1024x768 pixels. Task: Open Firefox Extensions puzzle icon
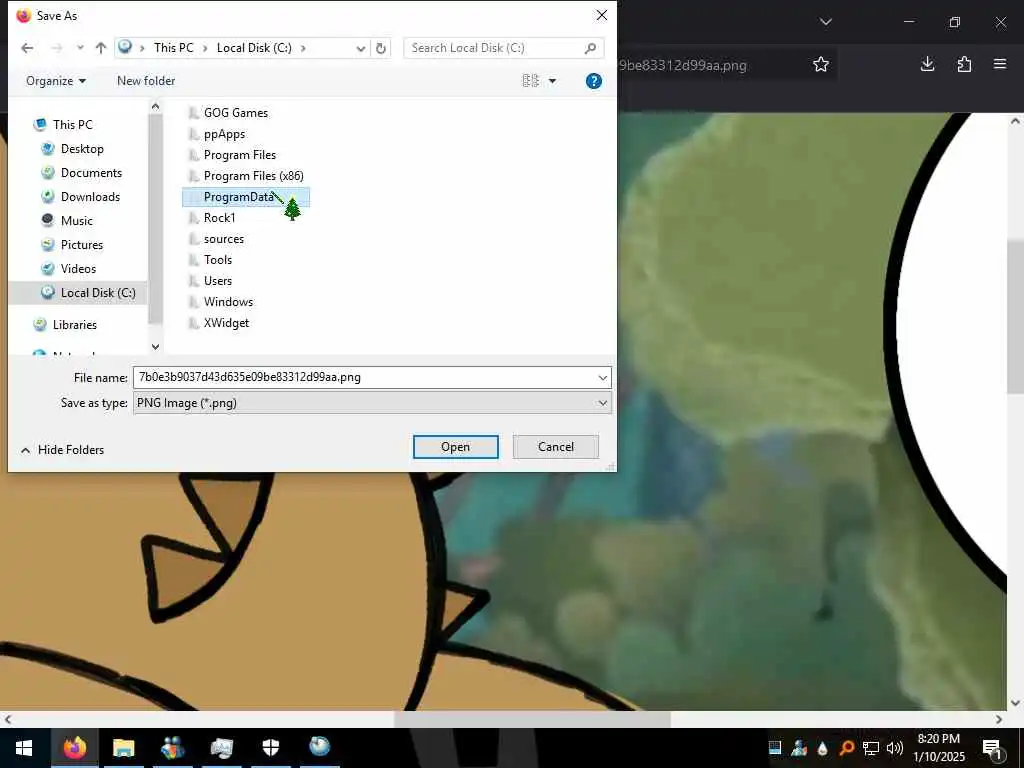pos(964,64)
